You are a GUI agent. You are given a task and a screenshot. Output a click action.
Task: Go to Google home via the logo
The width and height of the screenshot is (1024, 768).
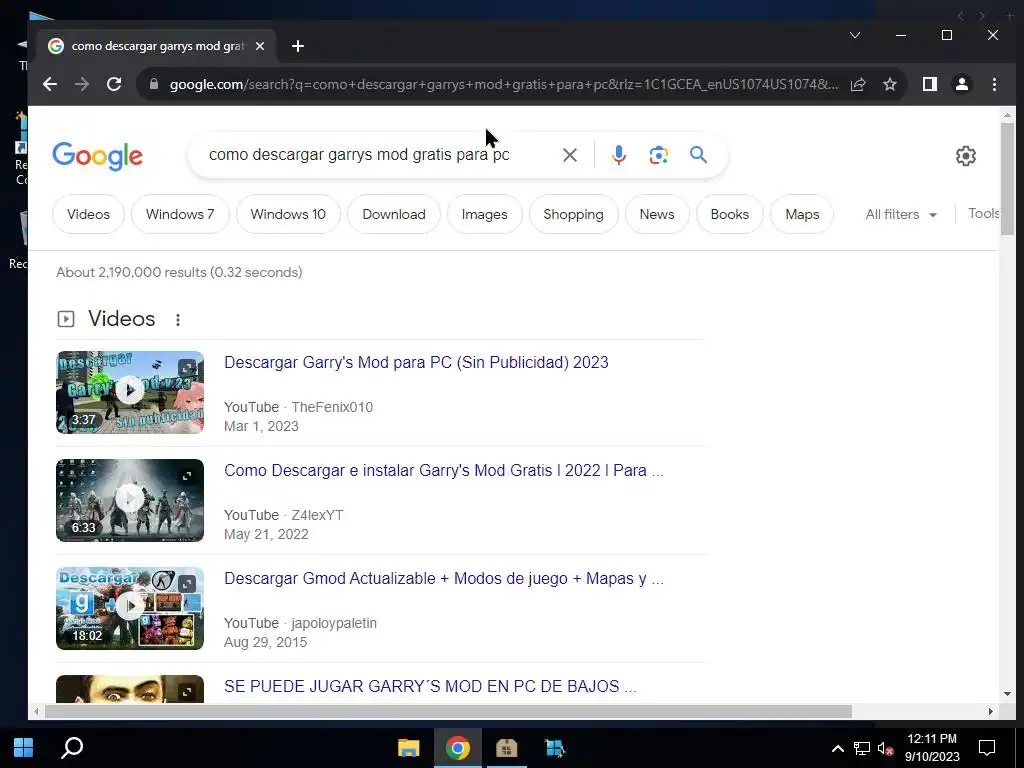(x=97, y=156)
